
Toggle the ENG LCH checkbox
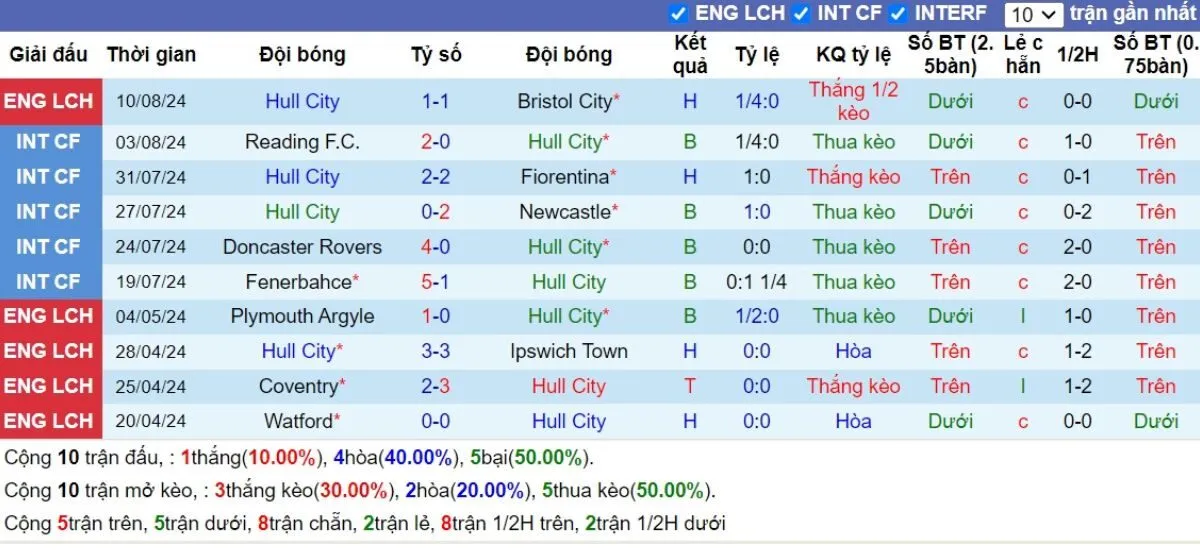click(679, 14)
